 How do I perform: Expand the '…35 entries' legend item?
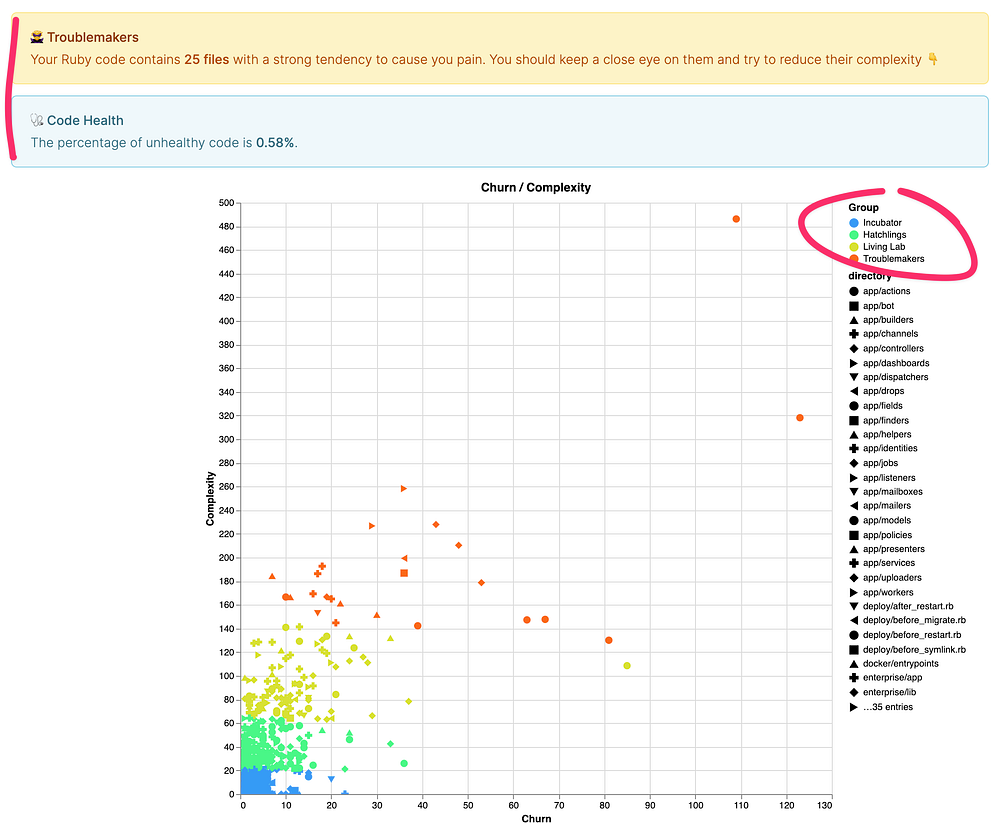tap(888, 707)
